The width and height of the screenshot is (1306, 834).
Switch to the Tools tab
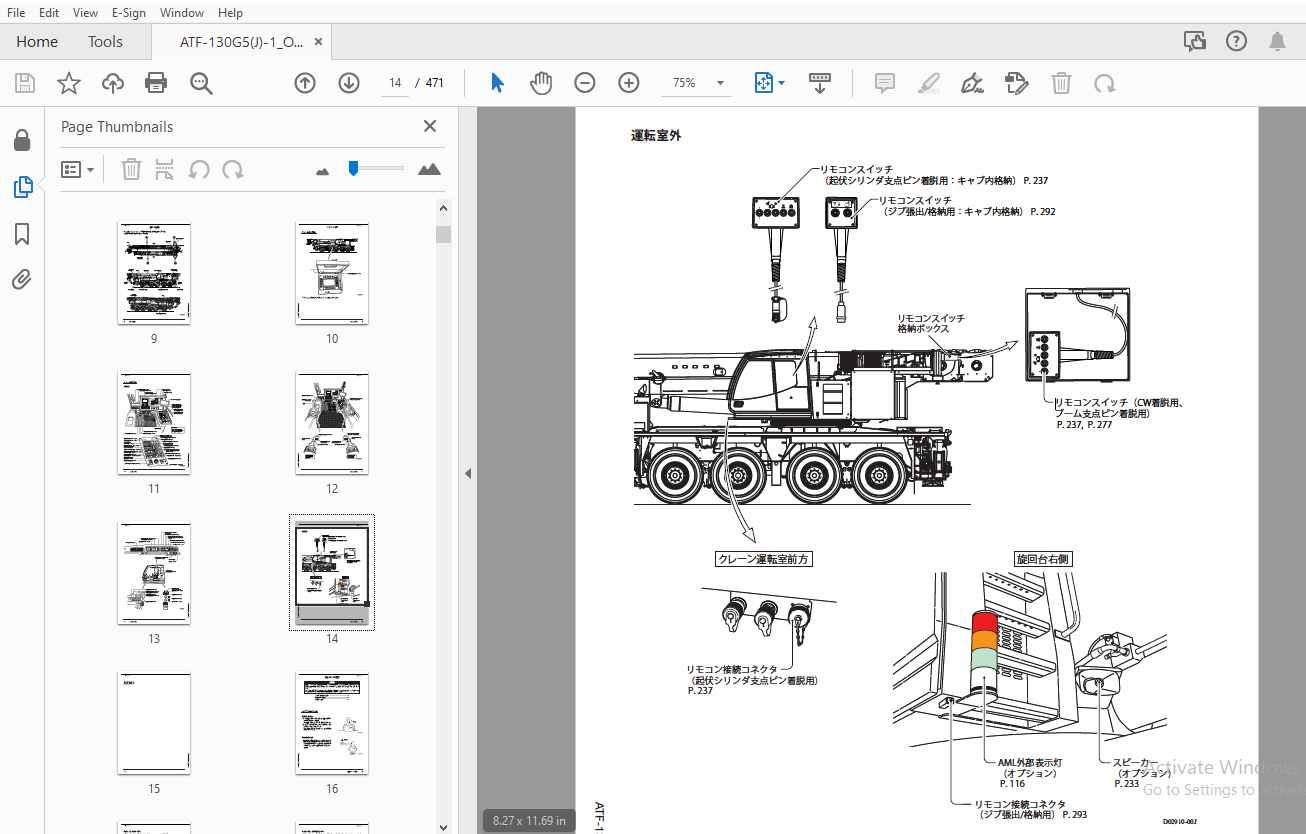pos(105,41)
